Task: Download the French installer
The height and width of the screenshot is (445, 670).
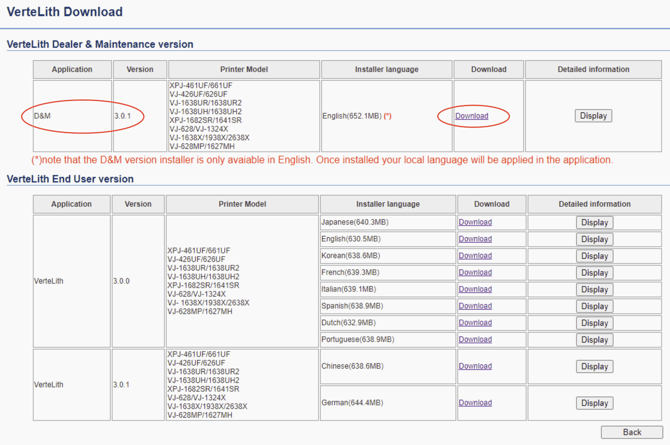Action: pos(475,272)
